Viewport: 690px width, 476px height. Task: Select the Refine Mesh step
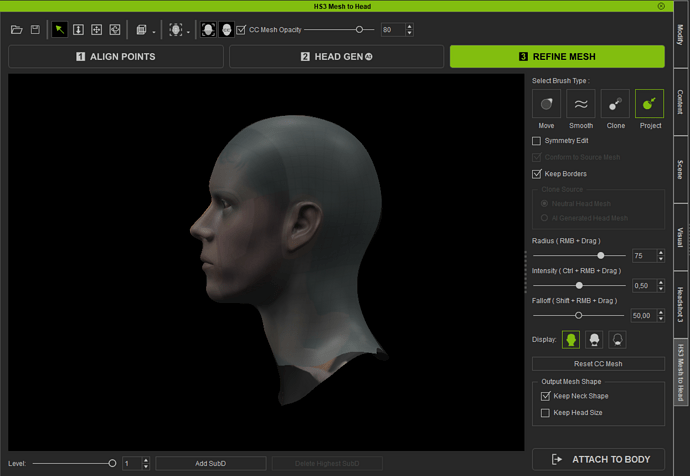557,57
